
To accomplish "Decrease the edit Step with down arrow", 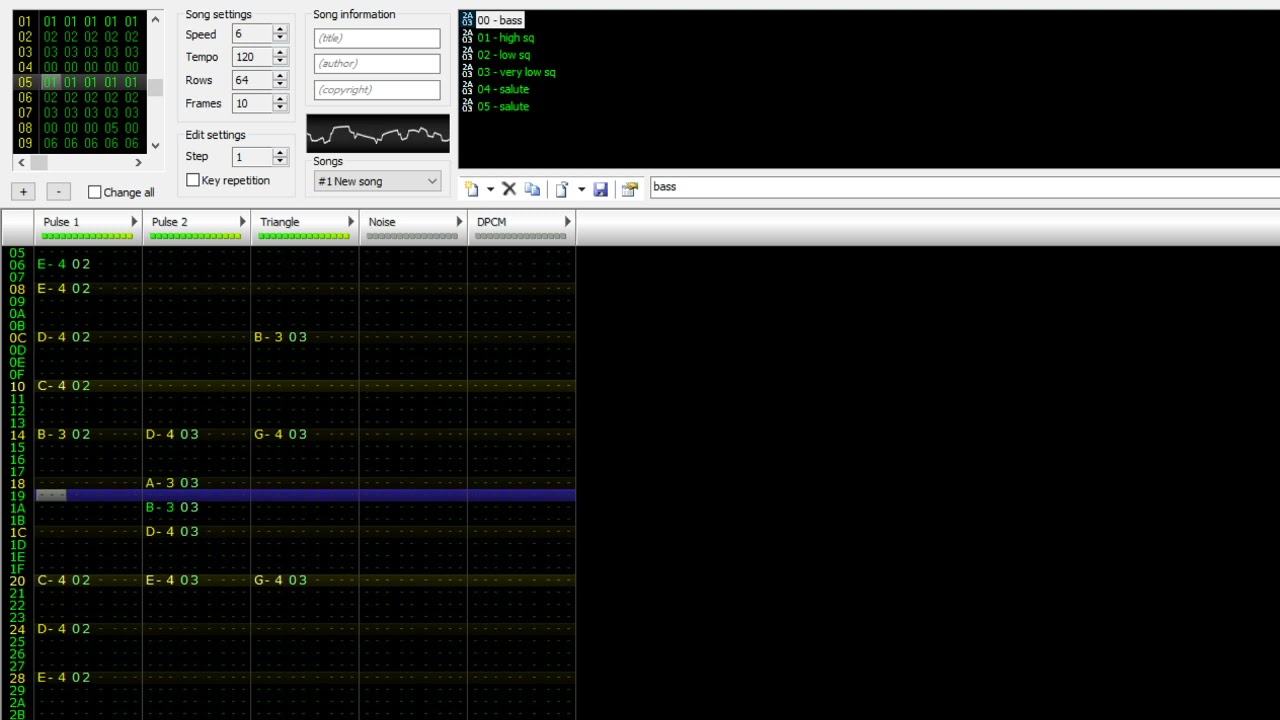I will [x=280, y=162].
